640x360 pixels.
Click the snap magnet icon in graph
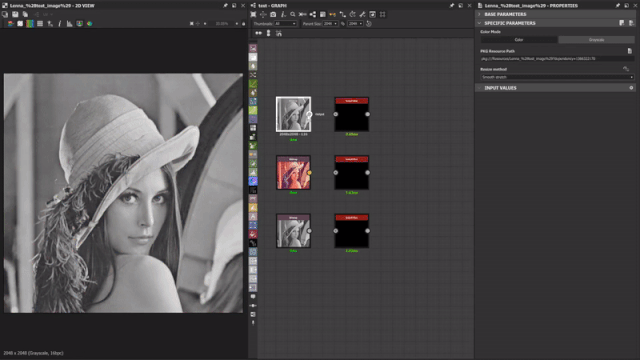[279, 33]
